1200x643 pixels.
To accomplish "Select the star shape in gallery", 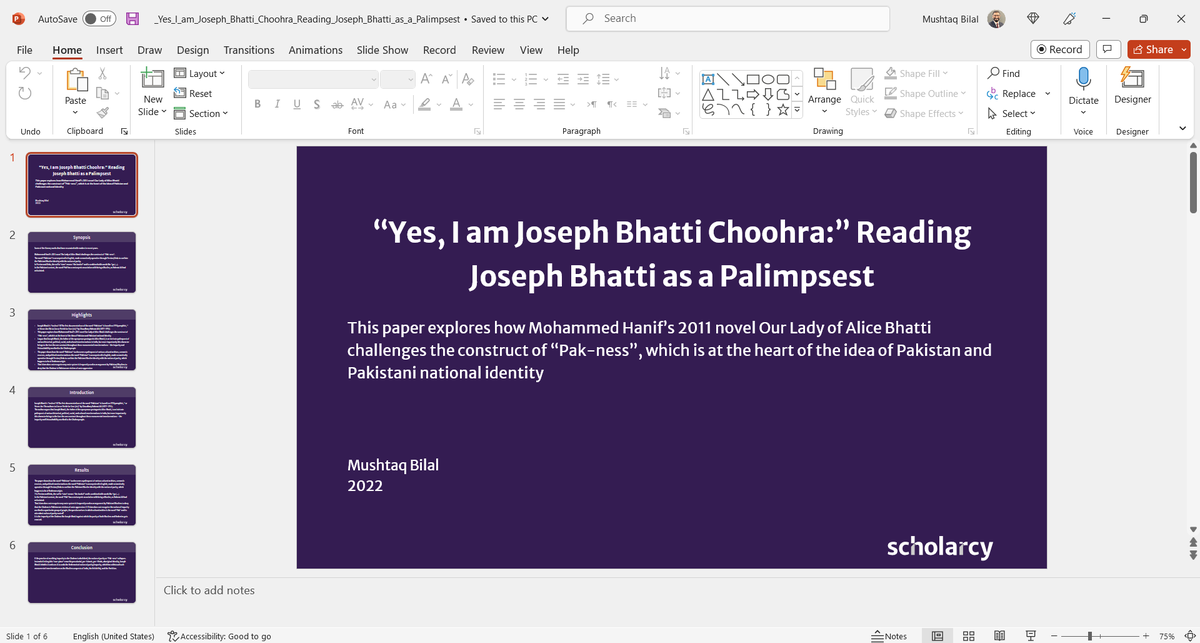I will tap(782, 110).
